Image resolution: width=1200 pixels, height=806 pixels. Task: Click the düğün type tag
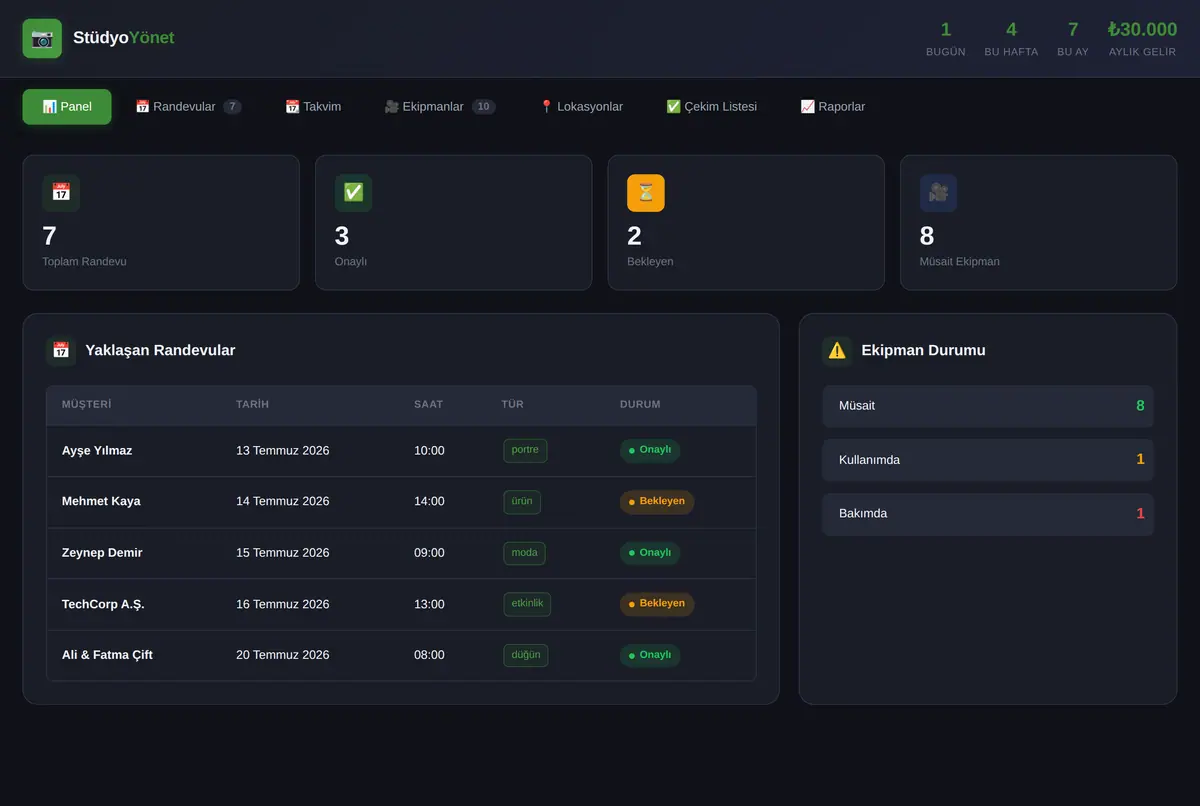click(526, 655)
